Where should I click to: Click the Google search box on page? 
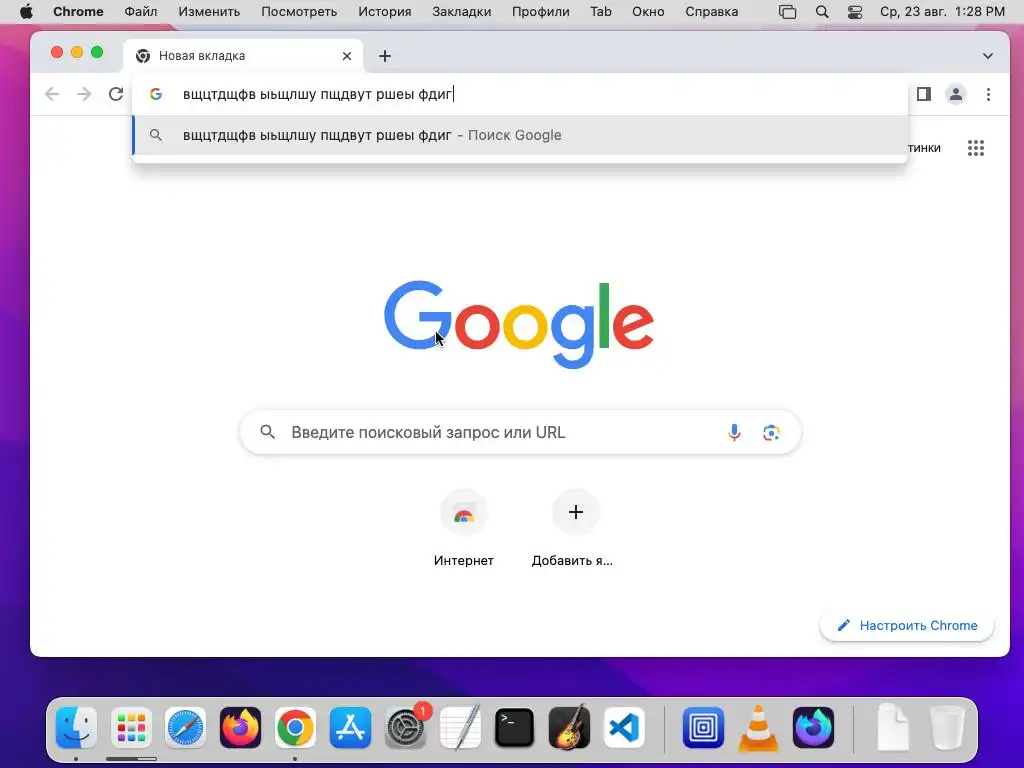click(520, 432)
